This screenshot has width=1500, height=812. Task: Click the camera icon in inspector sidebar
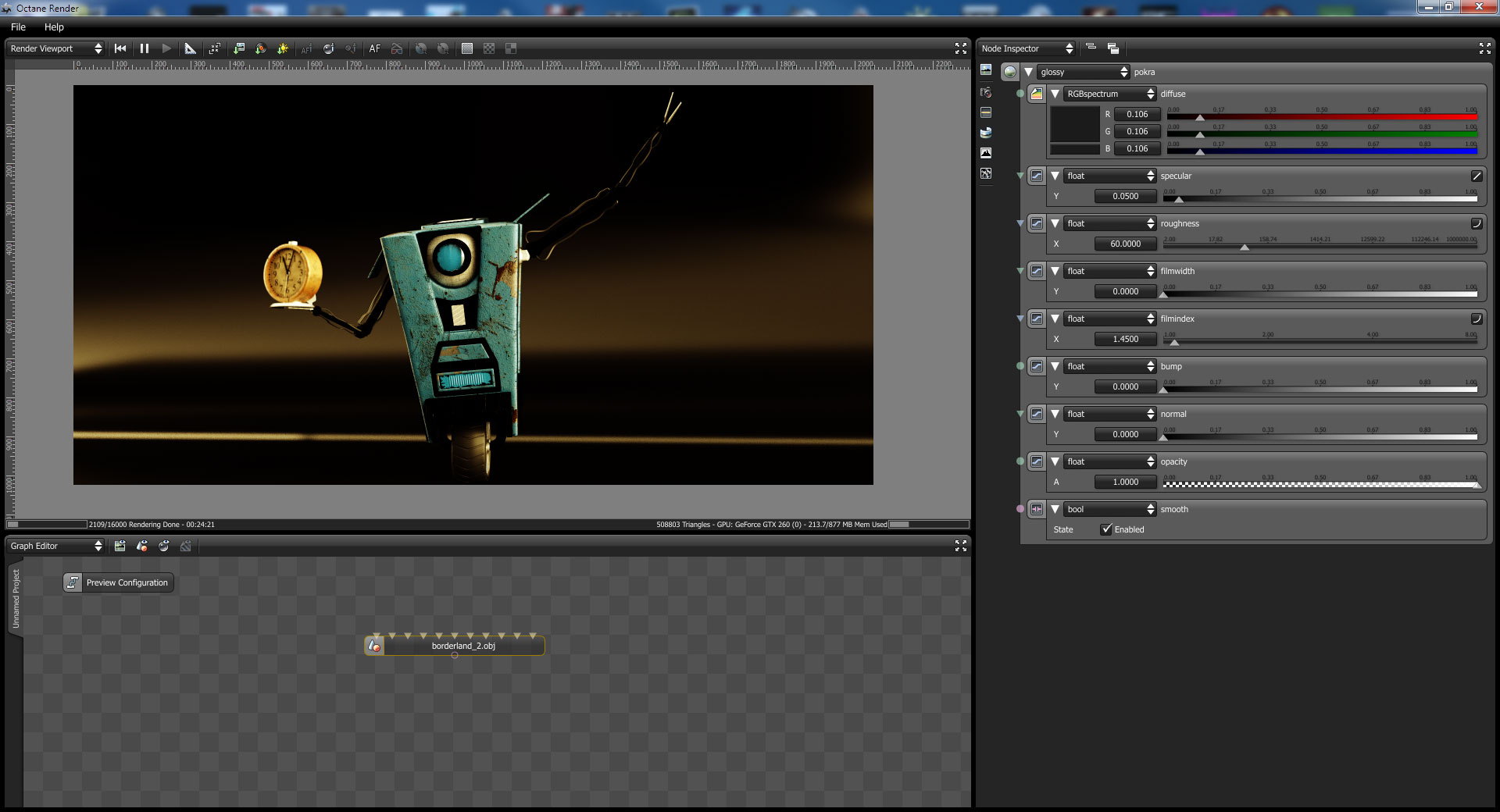[986, 92]
